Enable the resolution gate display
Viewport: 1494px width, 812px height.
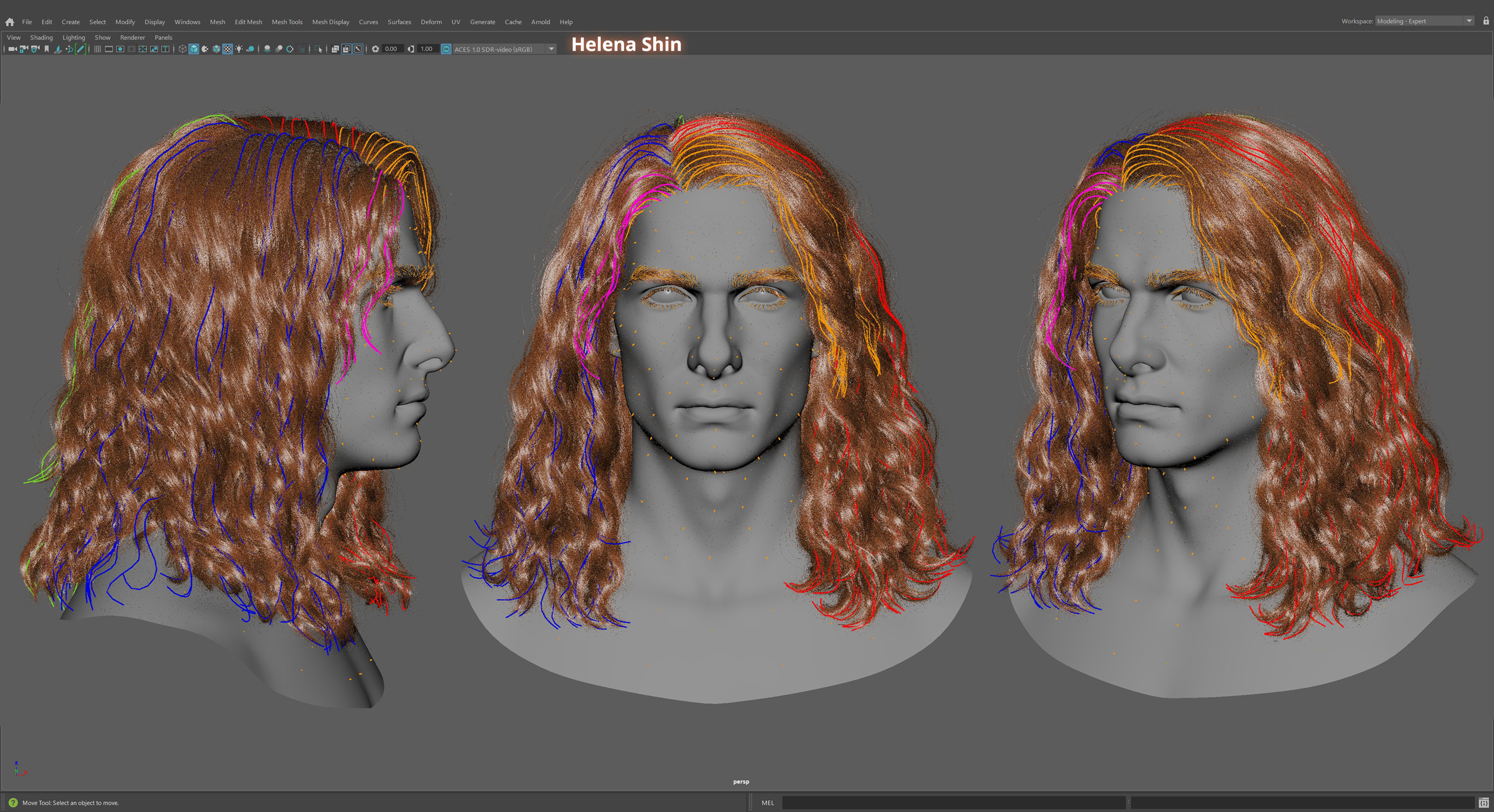tap(119, 49)
